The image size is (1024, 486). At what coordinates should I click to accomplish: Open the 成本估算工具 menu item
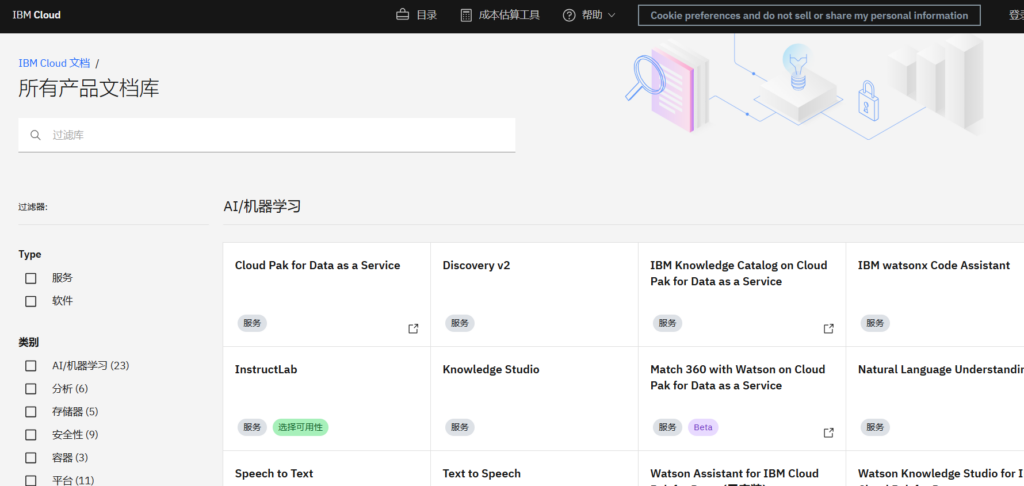(509, 15)
